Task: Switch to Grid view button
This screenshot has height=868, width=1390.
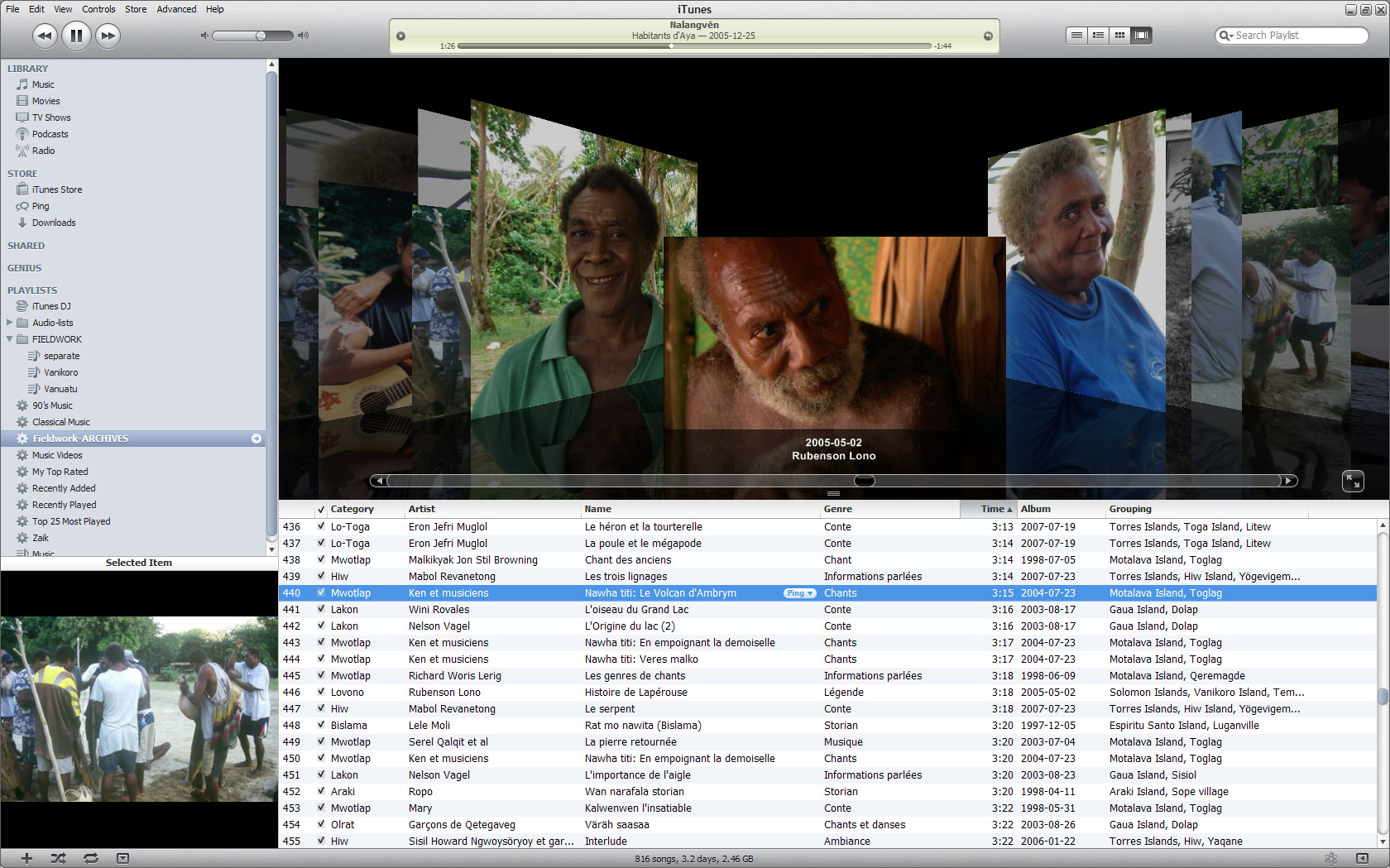Action: 1119,36
